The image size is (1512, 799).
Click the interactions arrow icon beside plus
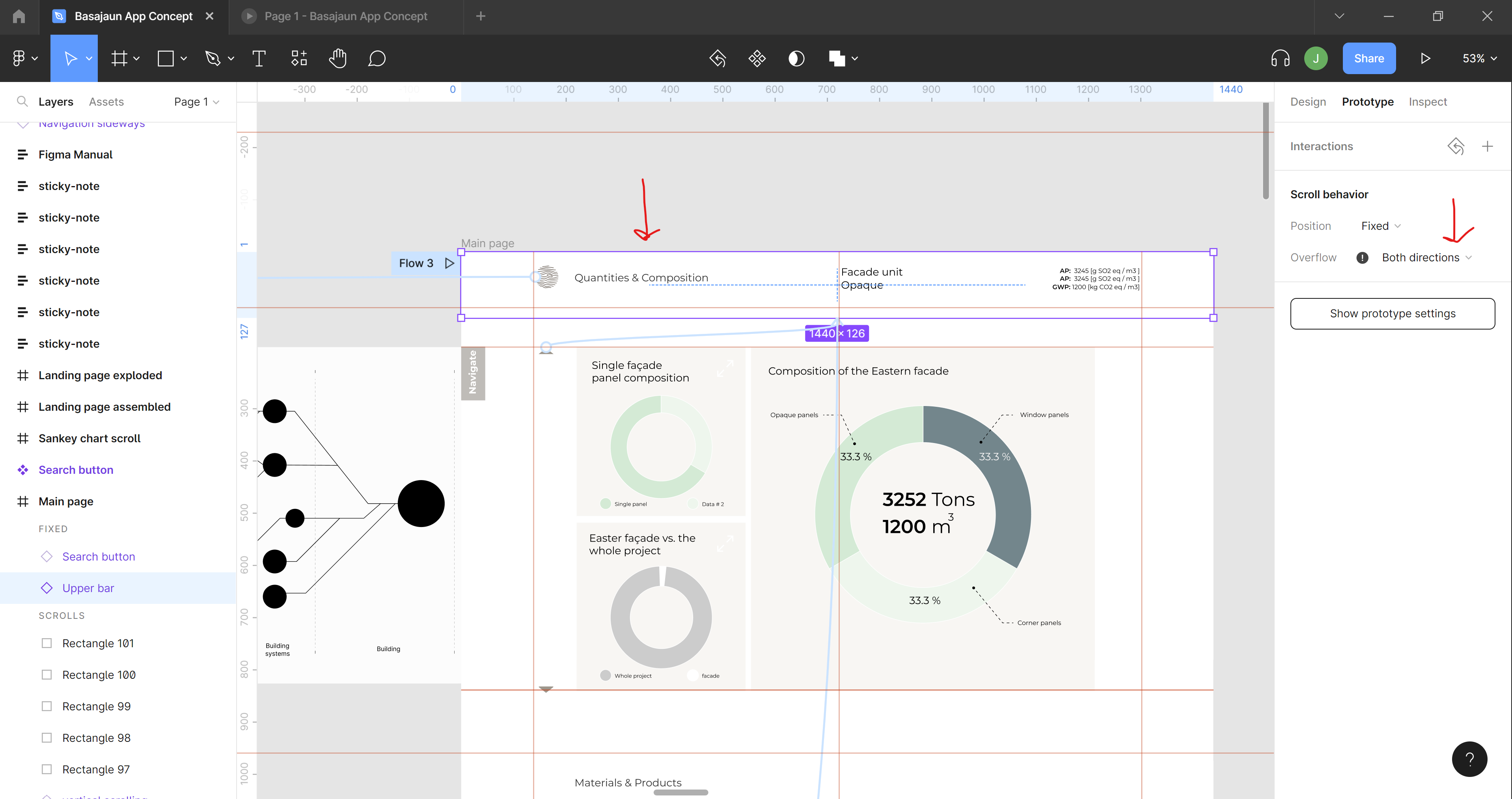pyautogui.click(x=1456, y=146)
